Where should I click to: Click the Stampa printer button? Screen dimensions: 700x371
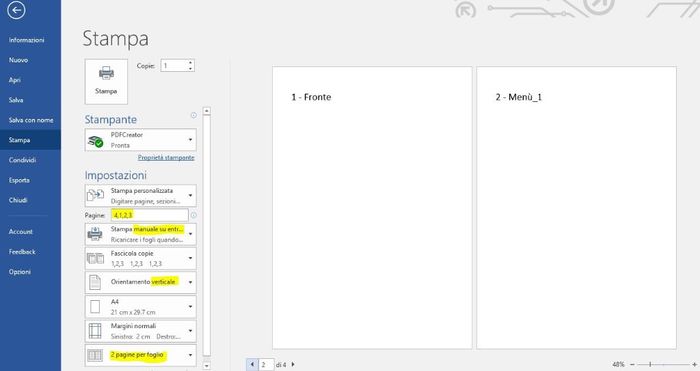coord(106,81)
